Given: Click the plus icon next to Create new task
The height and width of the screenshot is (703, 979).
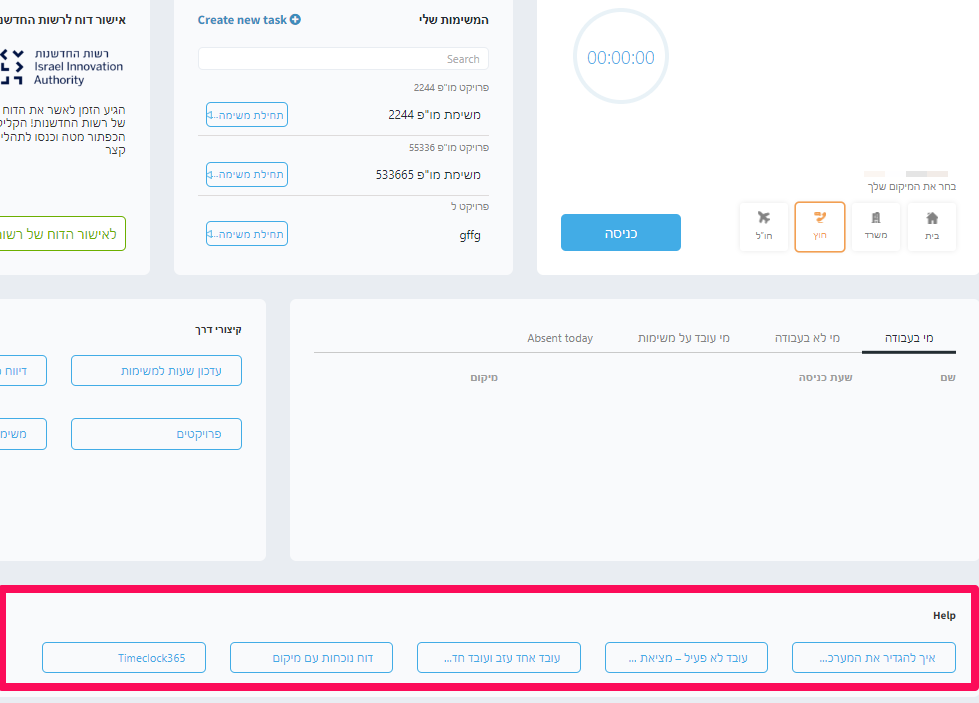Looking at the screenshot, I should pos(295,19).
